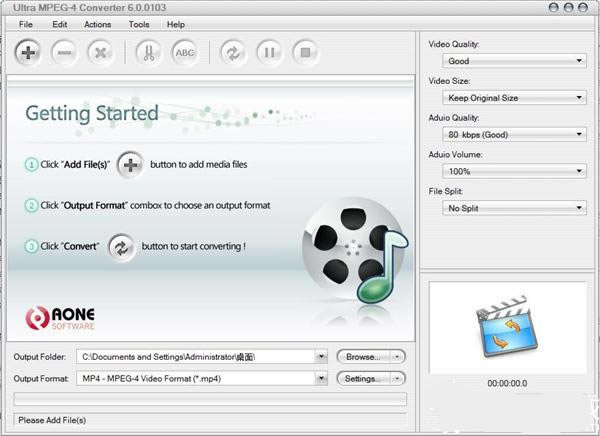Click the Remove file minus toolbar icon

(63, 53)
